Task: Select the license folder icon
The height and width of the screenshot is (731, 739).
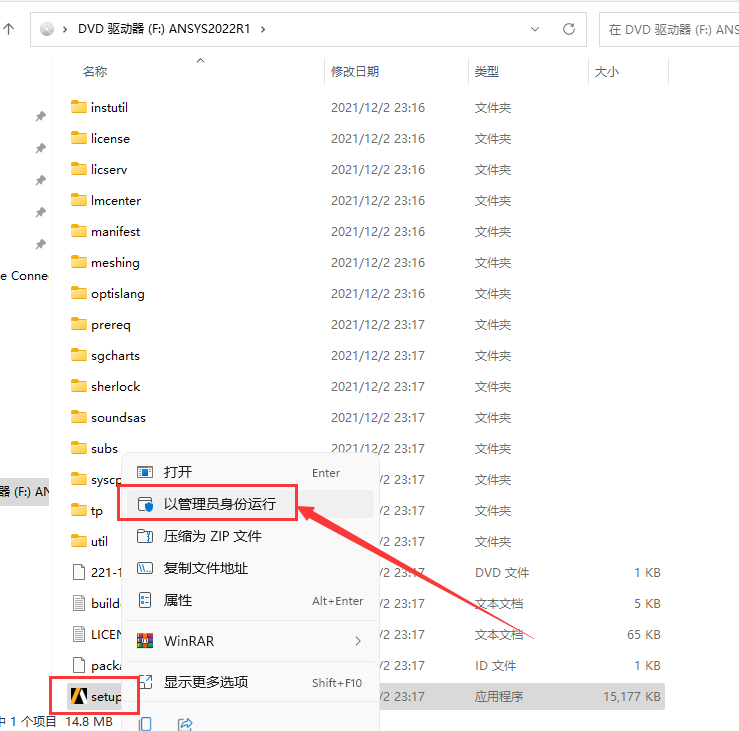Action: 79,138
